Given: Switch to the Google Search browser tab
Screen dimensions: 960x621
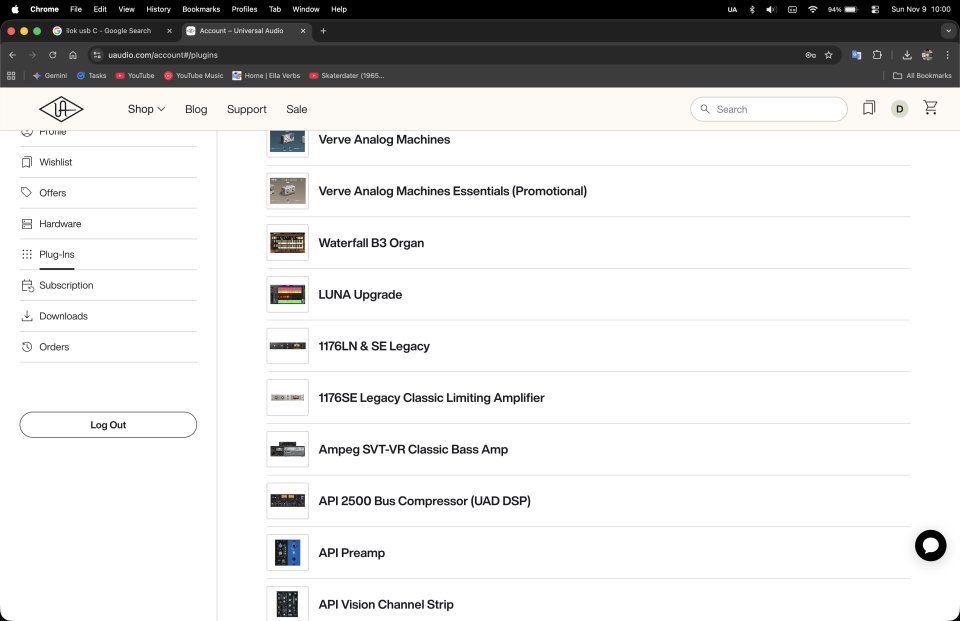Looking at the screenshot, I should (105, 30).
